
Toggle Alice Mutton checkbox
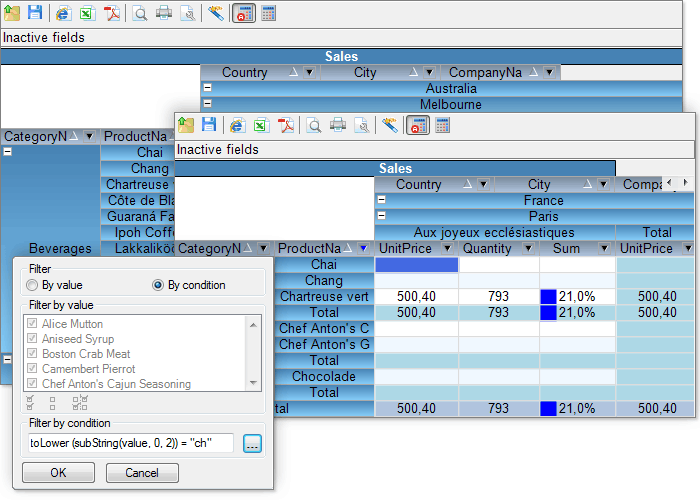point(32,323)
